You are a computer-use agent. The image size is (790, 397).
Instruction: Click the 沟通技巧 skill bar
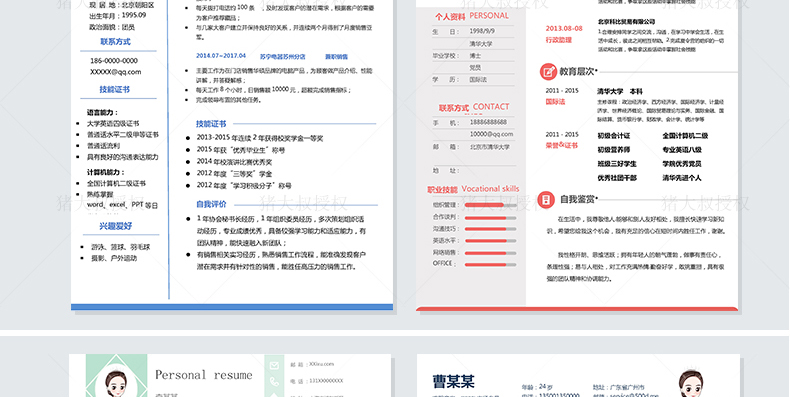tap(490, 229)
